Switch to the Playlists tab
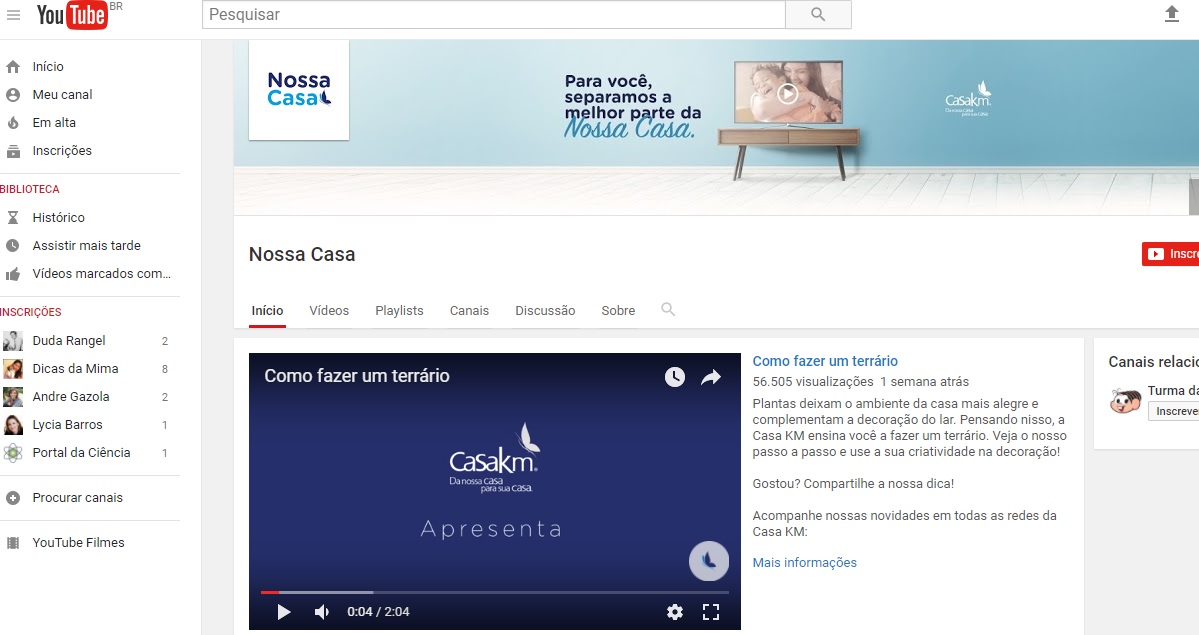 coord(399,311)
